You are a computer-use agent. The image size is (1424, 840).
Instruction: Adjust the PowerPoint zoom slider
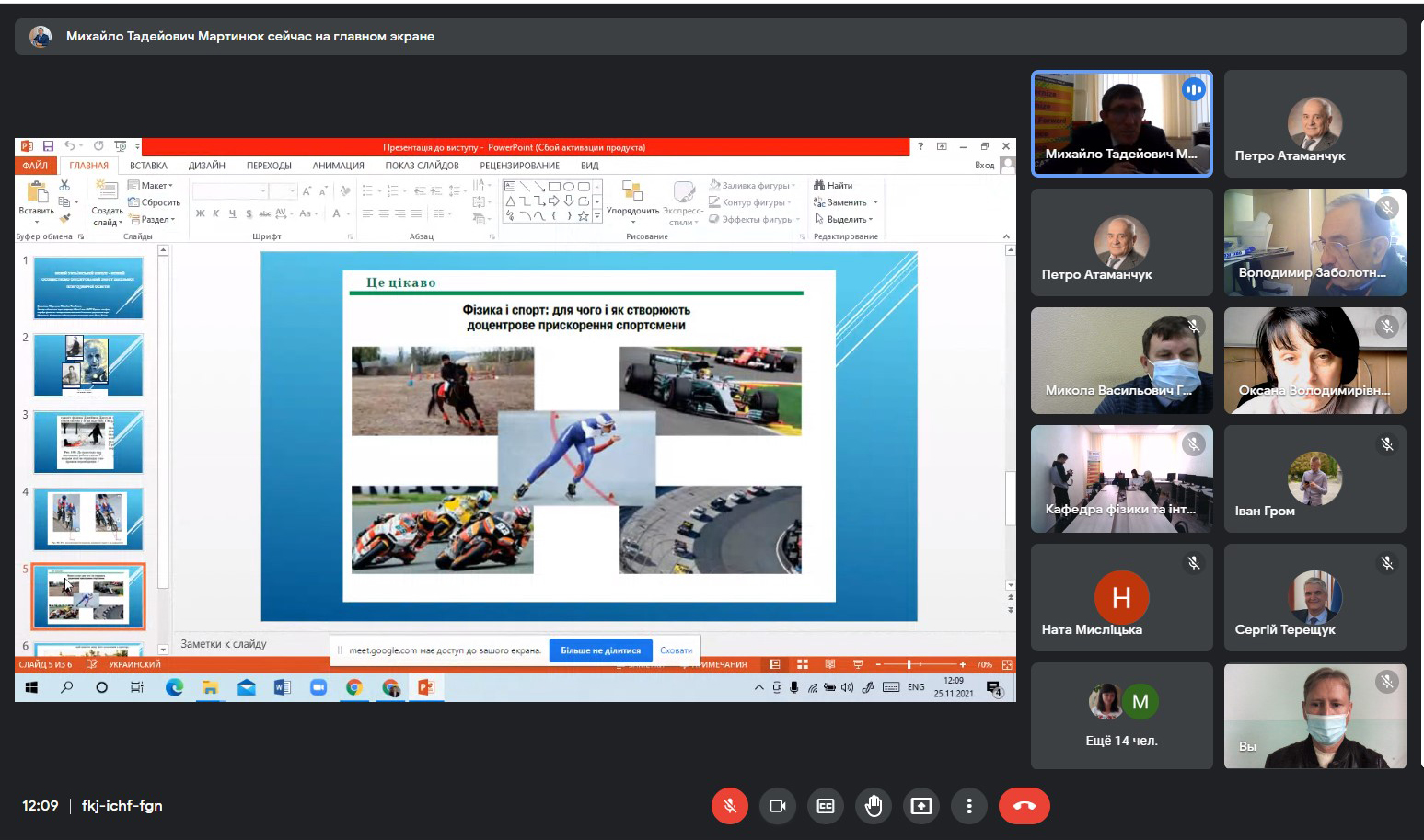tap(909, 664)
